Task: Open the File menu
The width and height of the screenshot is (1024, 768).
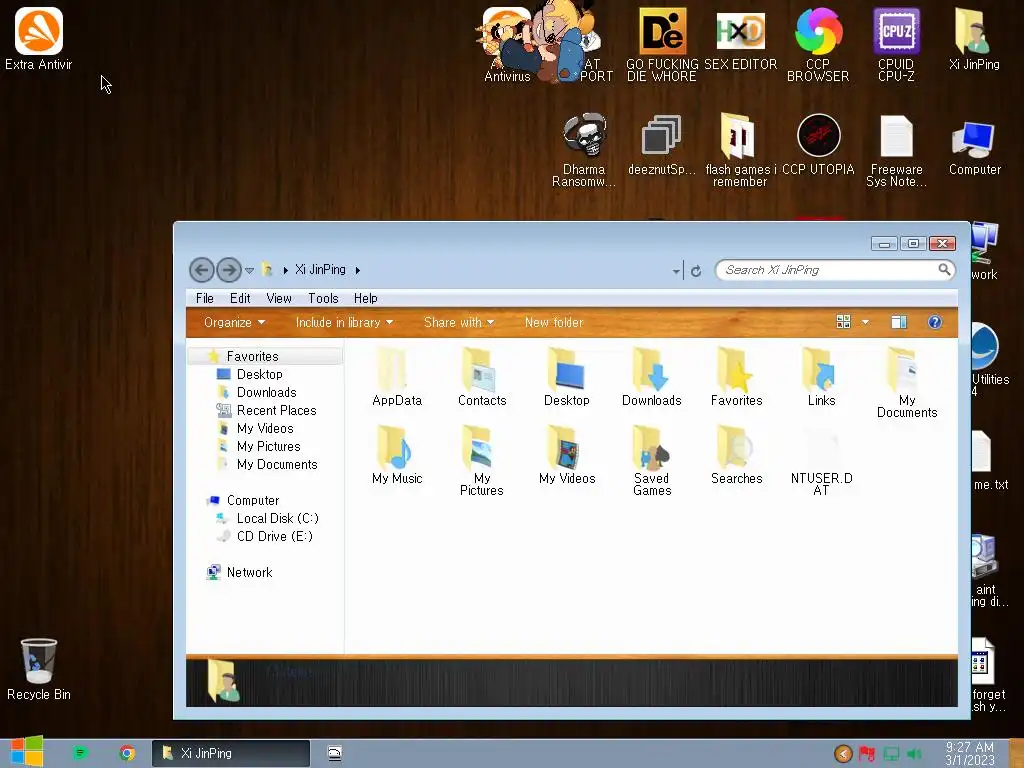Action: (x=204, y=298)
